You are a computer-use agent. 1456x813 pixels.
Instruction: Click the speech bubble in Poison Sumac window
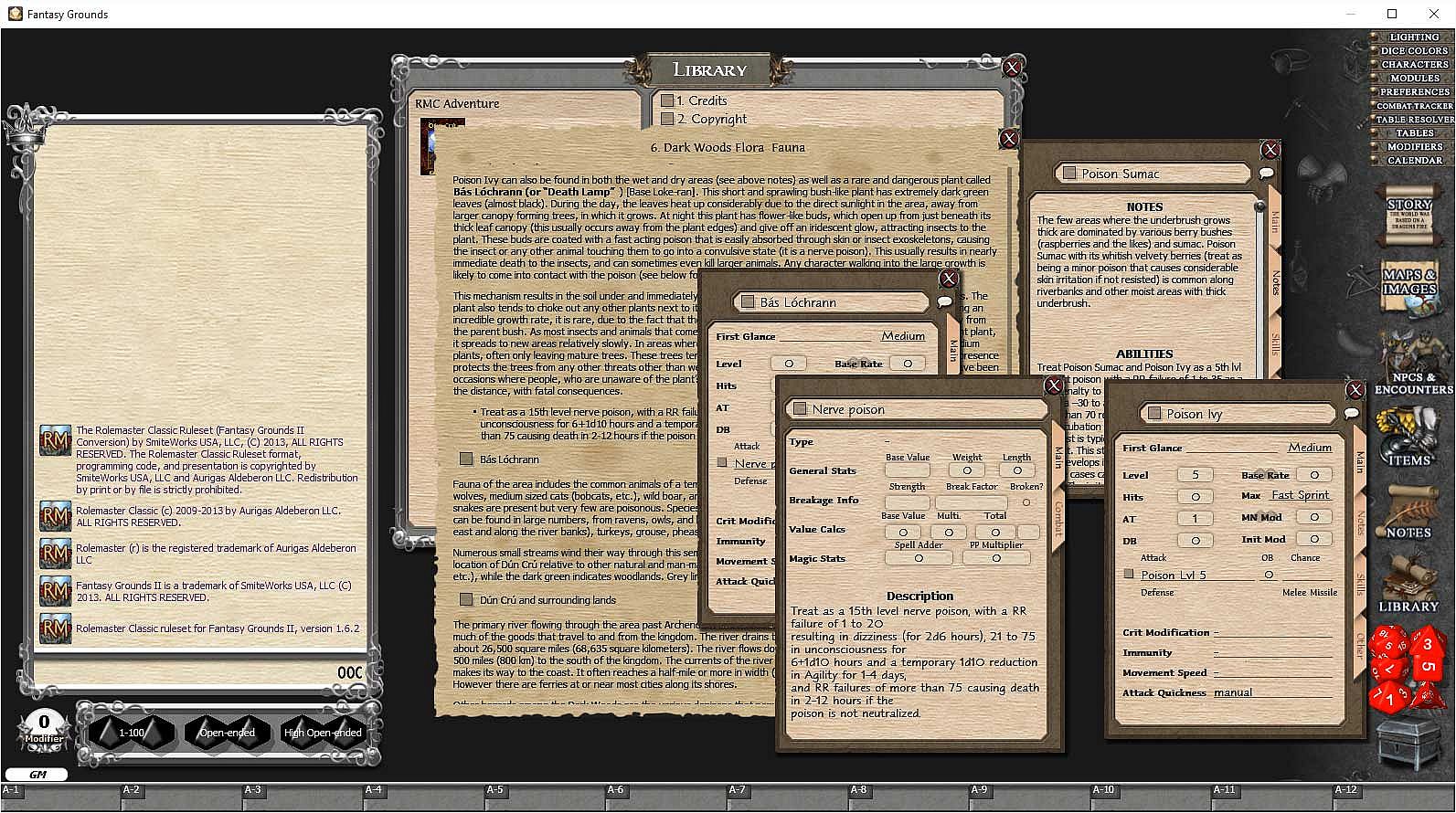click(x=1266, y=174)
